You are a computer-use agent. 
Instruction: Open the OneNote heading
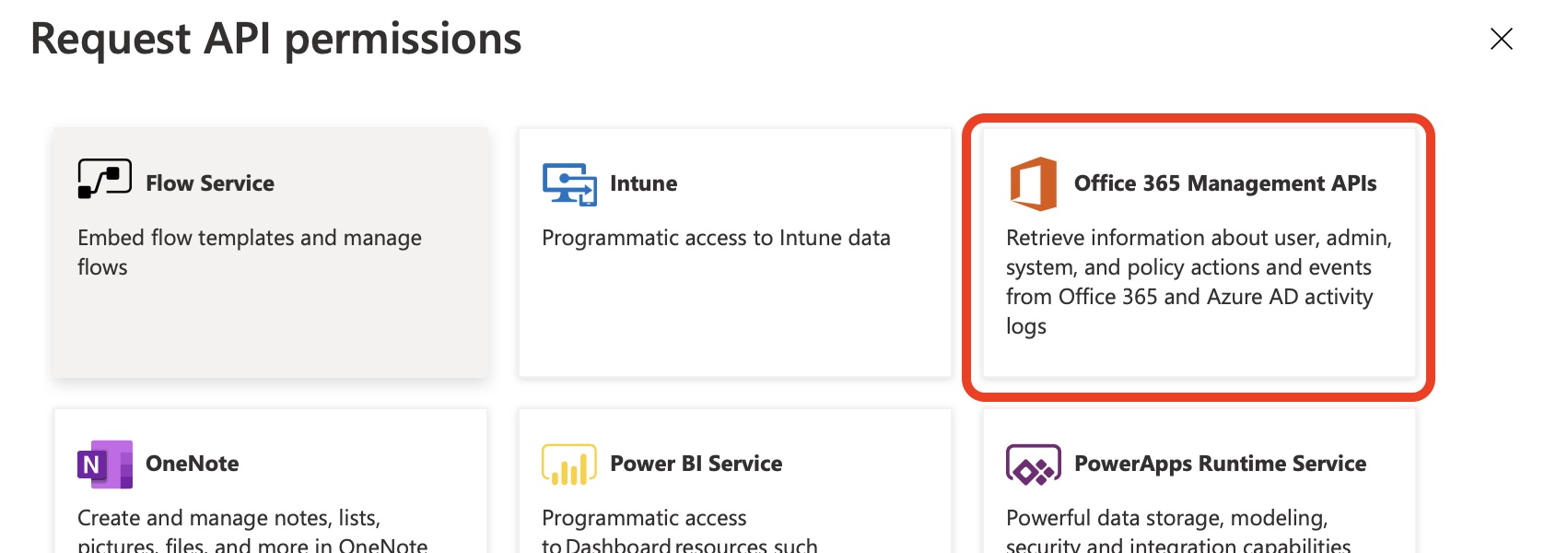193,464
